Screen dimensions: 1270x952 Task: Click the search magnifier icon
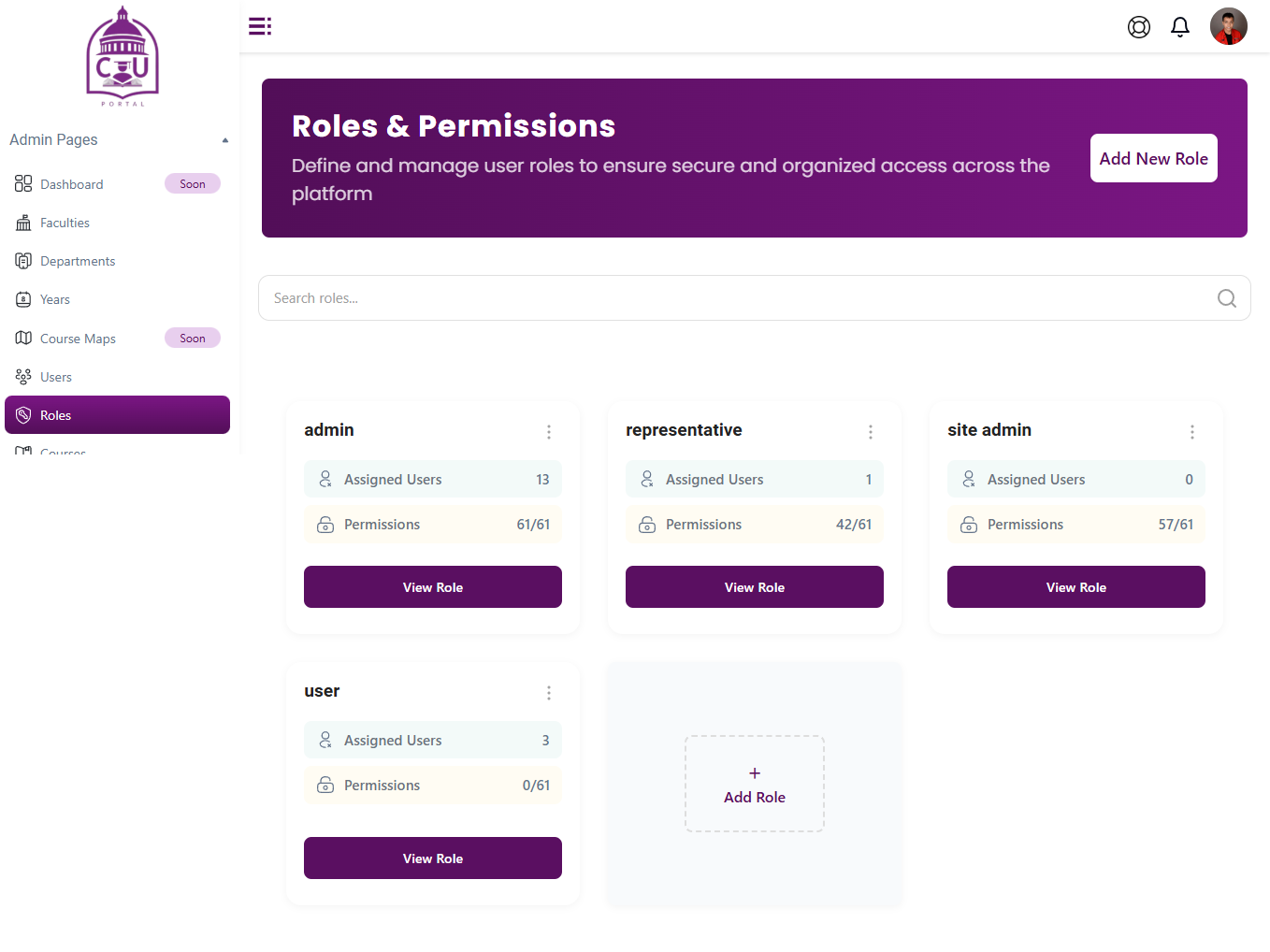(1226, 298)
